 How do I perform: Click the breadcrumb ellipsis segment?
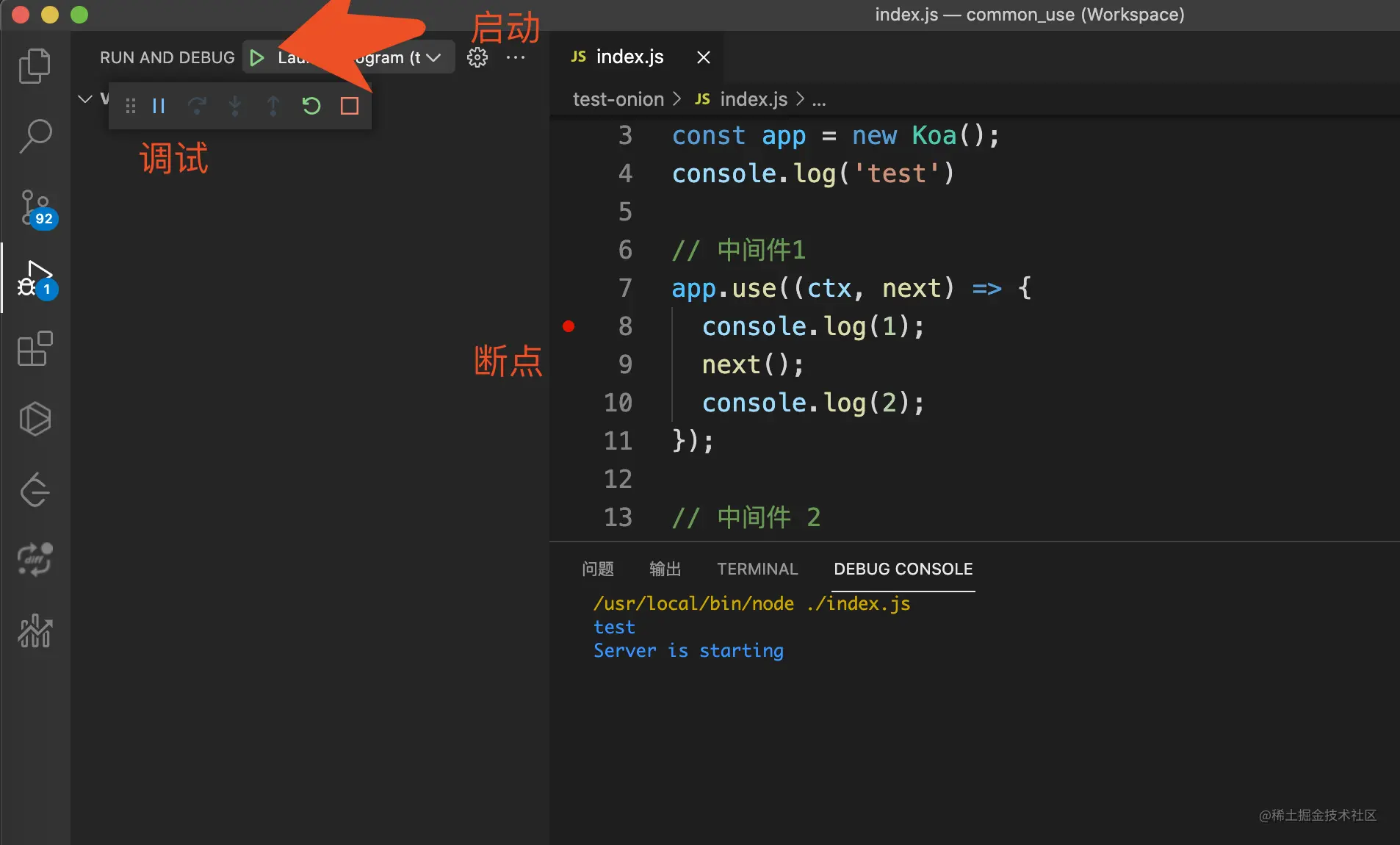pyautogui.click(x=819, y=100)
